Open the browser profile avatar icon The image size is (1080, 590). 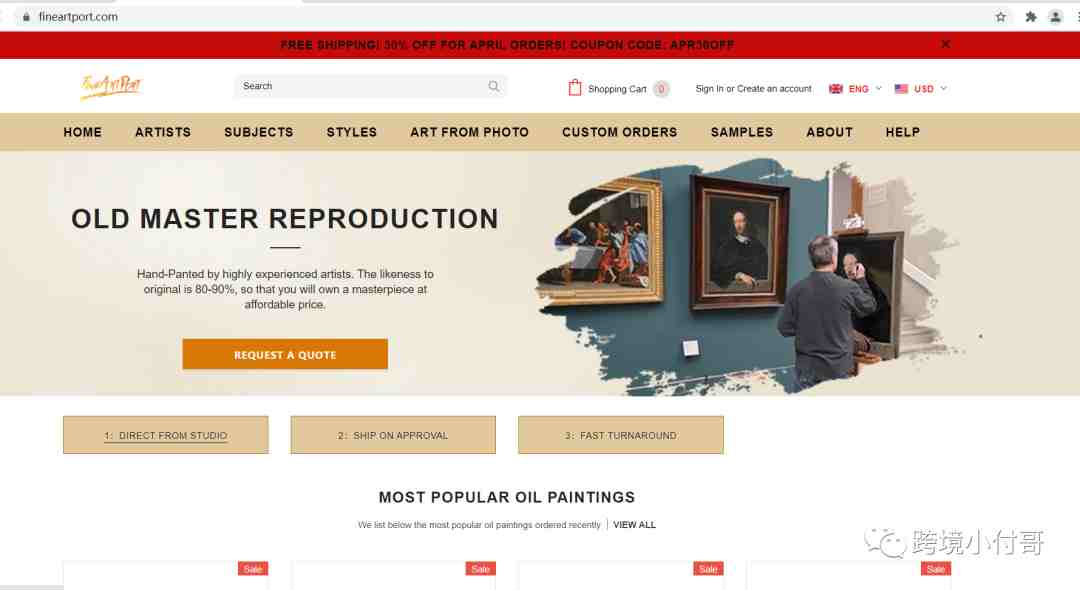pos(1055,17)
